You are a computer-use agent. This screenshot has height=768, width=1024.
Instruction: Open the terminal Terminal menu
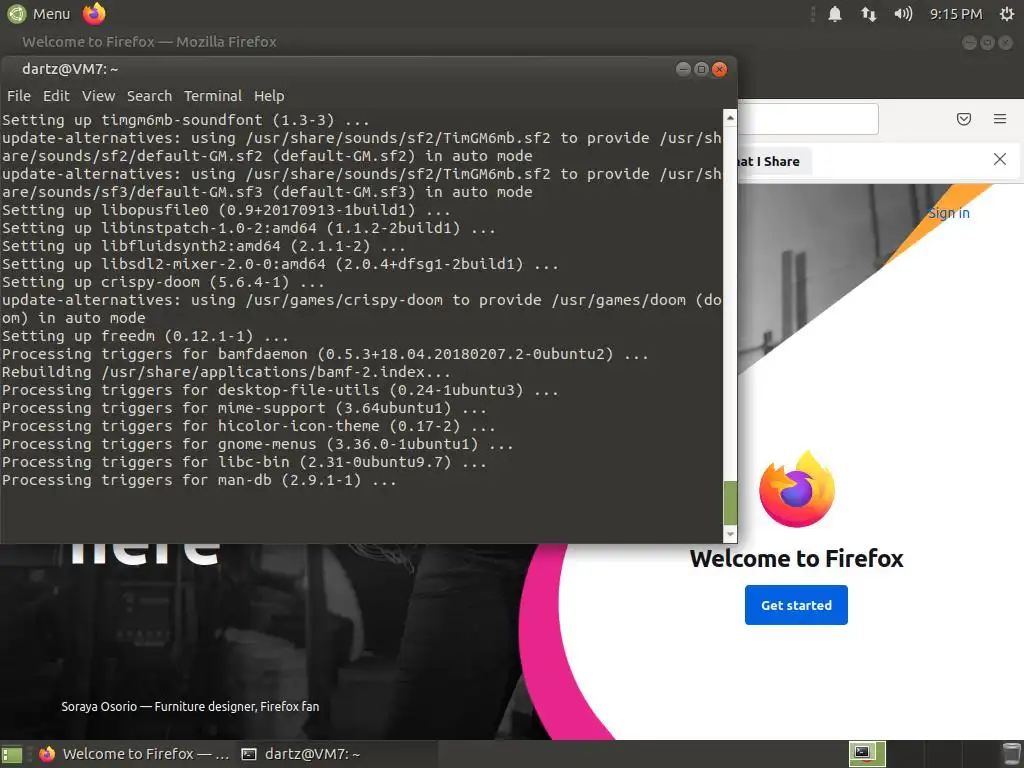point(213,96)
